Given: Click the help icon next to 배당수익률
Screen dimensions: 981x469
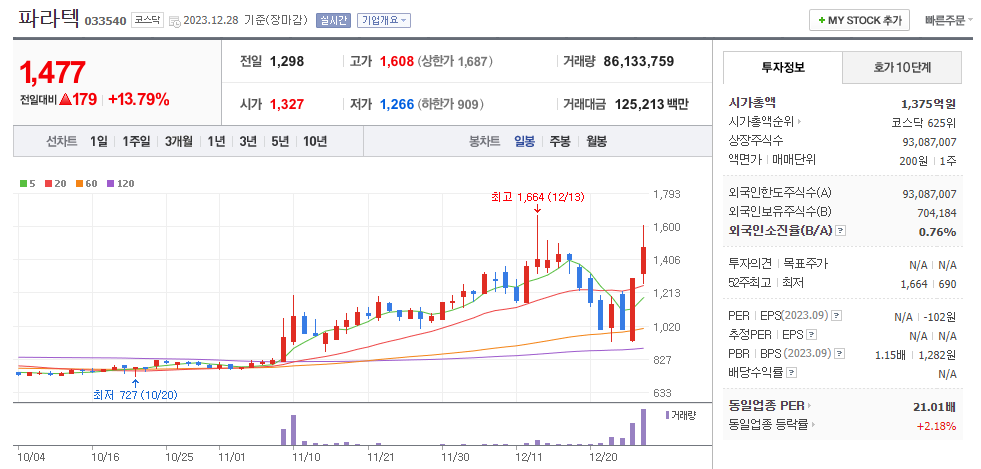Looking at the screenshot, I should (x=791, y=373).
